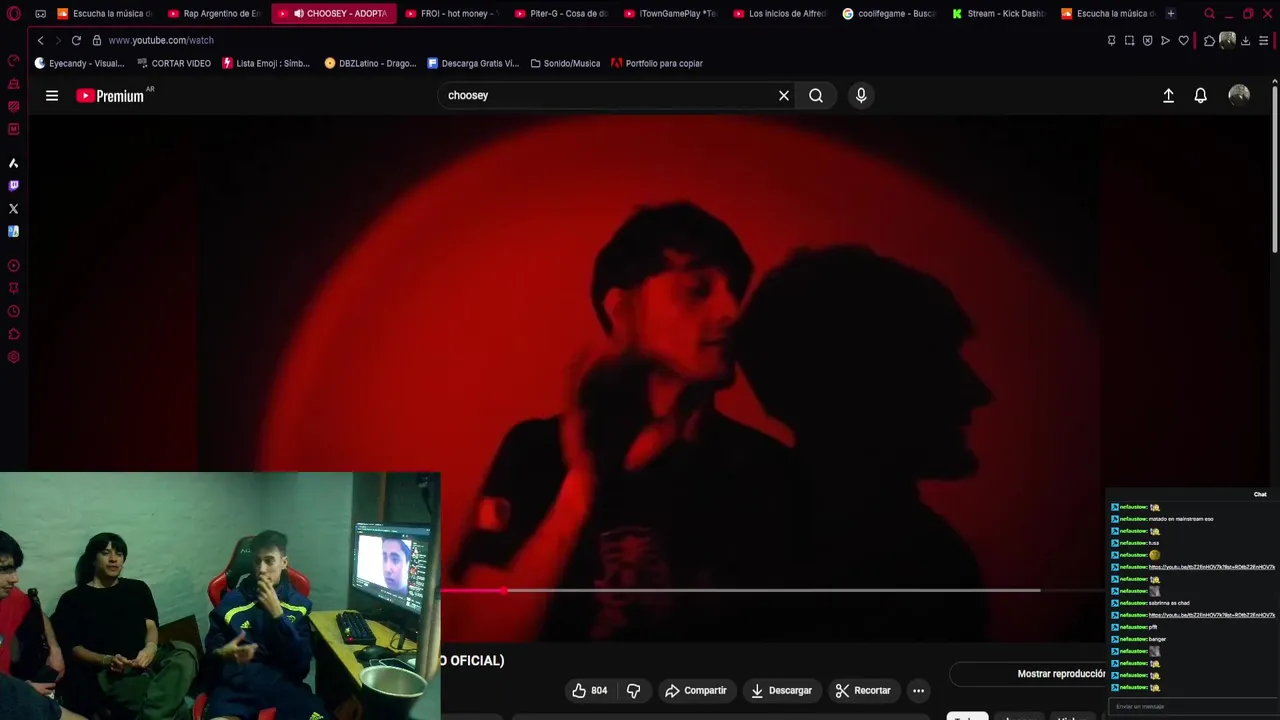This screenshot has width=1280, height=720.
Task: Open Portfolio para copiar bookmark
Action: 657,63
